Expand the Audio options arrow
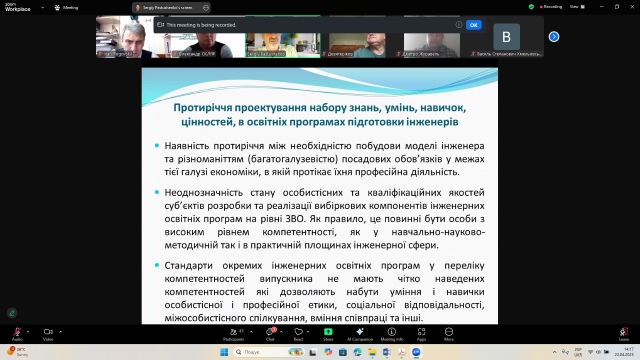 coord(28,331)
